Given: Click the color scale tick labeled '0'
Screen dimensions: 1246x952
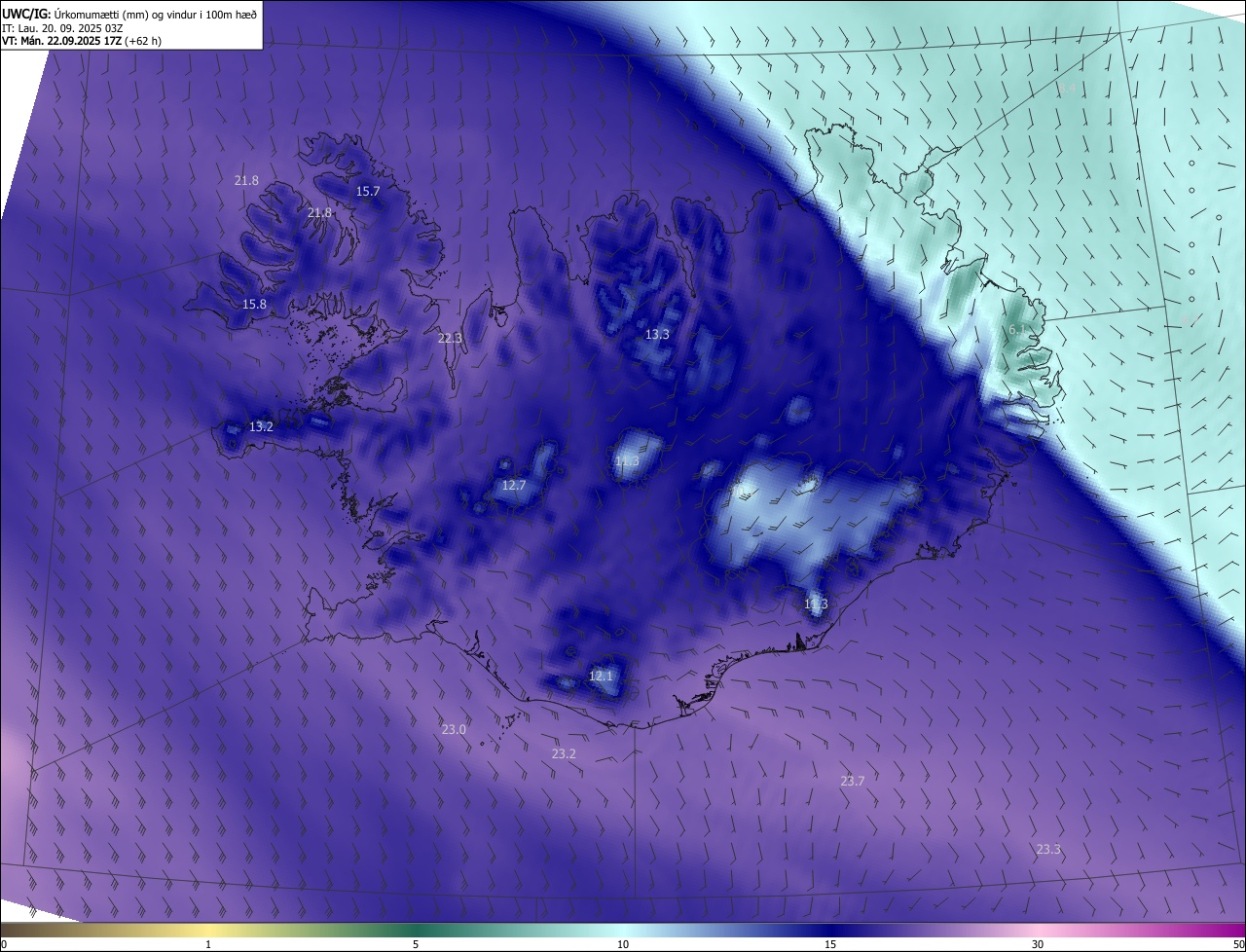Looking at the screenshot, I should point(3,944).
